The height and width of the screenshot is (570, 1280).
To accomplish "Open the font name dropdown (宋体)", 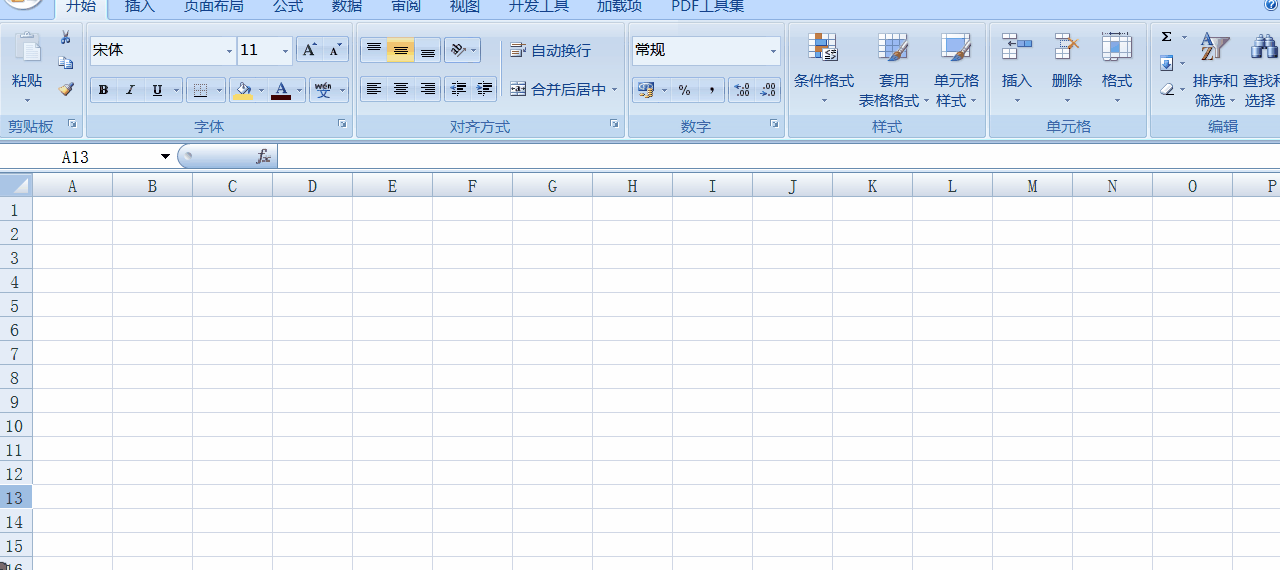I will pos(229,51).
